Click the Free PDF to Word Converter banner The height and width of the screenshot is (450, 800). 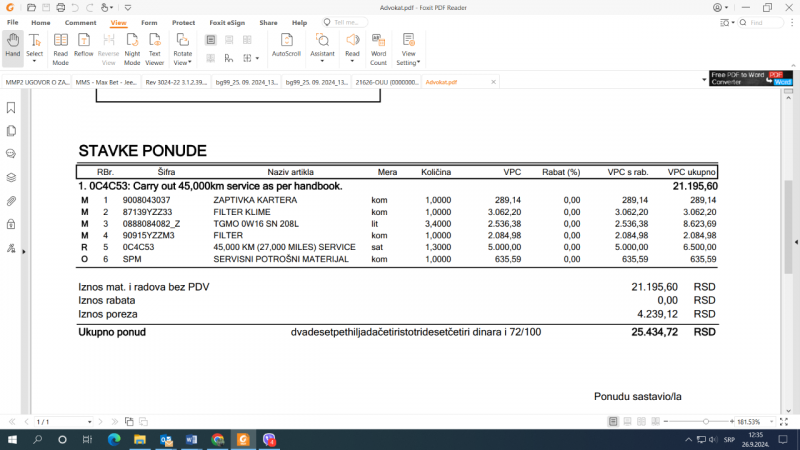point(751,78)
